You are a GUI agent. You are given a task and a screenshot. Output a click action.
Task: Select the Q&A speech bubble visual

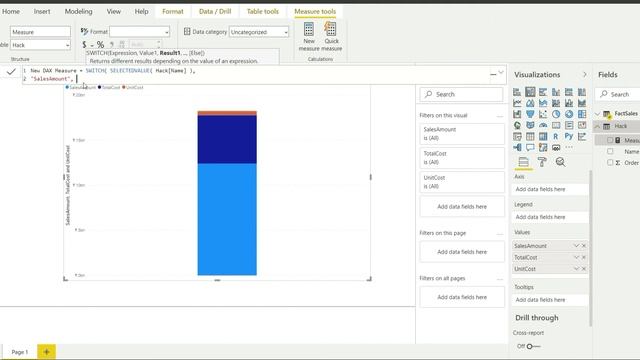pyautogui.click(x=530, y=147)
